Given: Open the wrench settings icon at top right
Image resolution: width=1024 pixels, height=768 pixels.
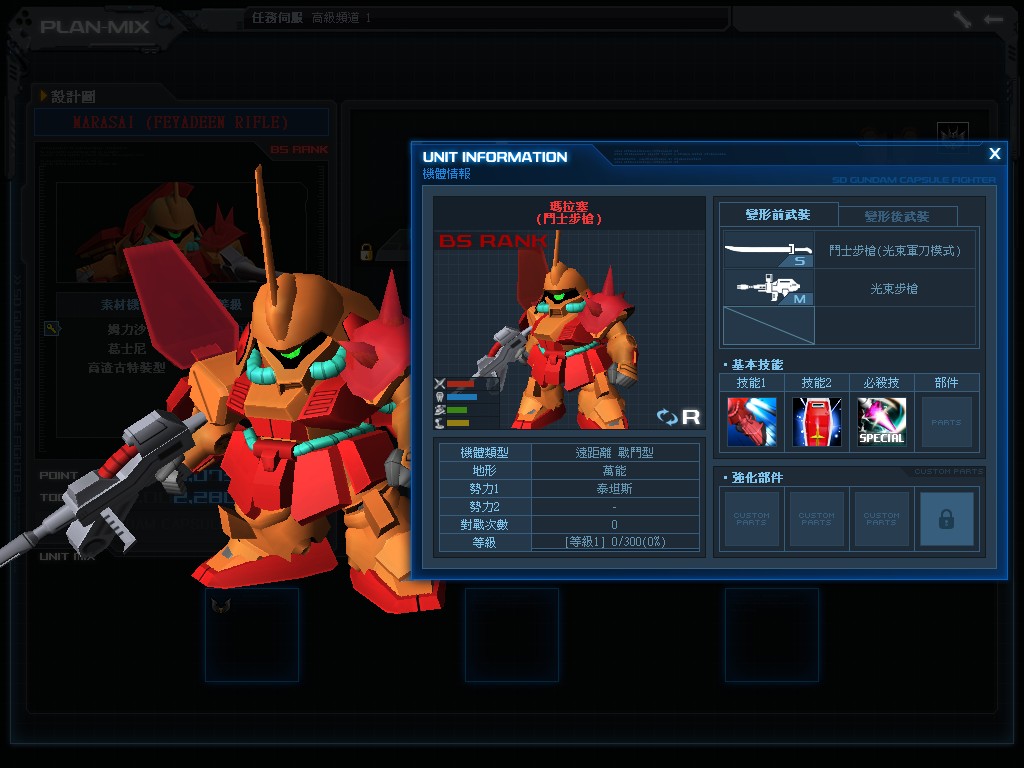Looking at the screenshot, I should 961,19.
